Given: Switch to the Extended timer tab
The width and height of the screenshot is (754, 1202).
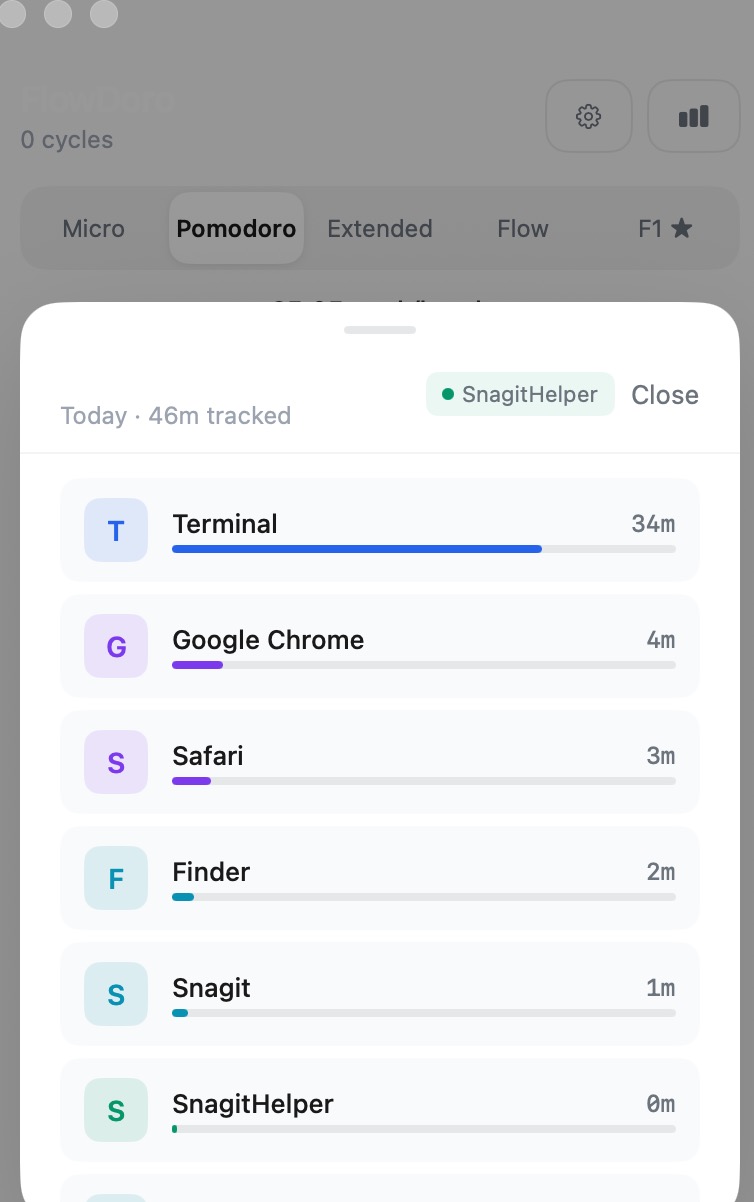Looking at the screenshot, I should point(380,228).
